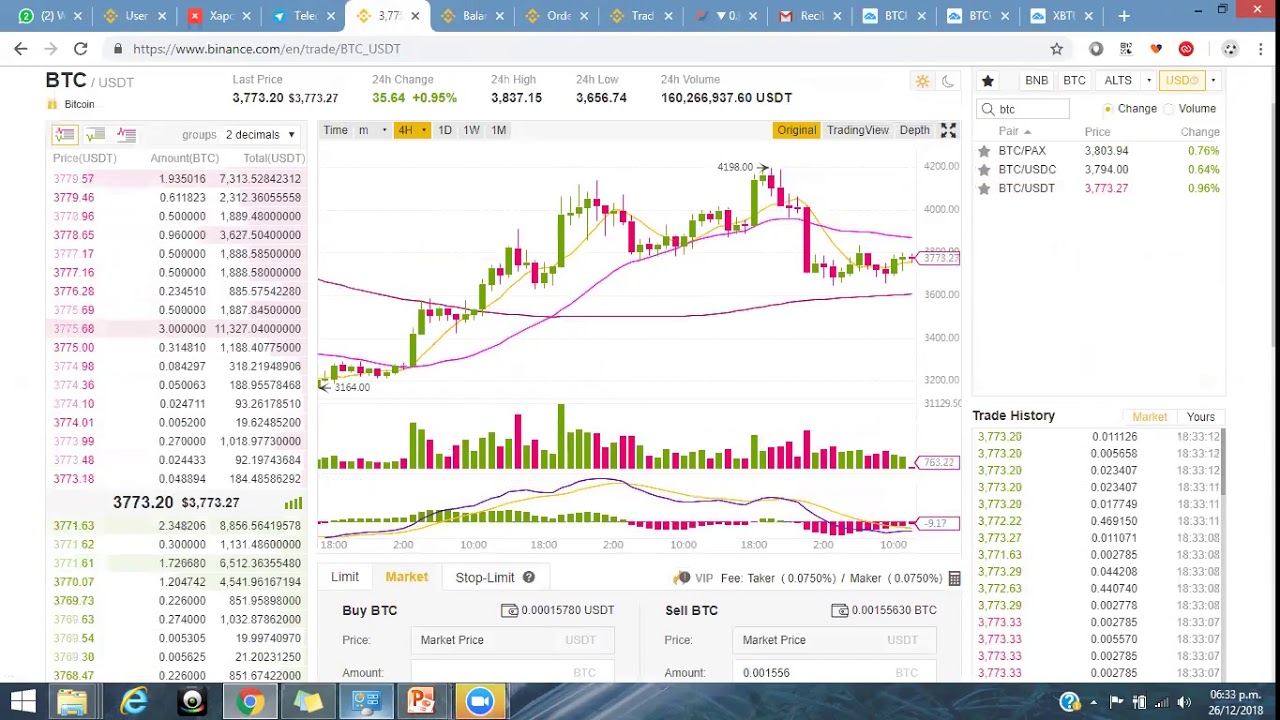Select the Change radio option
Screen dimensions: 1280x720
[x=1108, y=109]
